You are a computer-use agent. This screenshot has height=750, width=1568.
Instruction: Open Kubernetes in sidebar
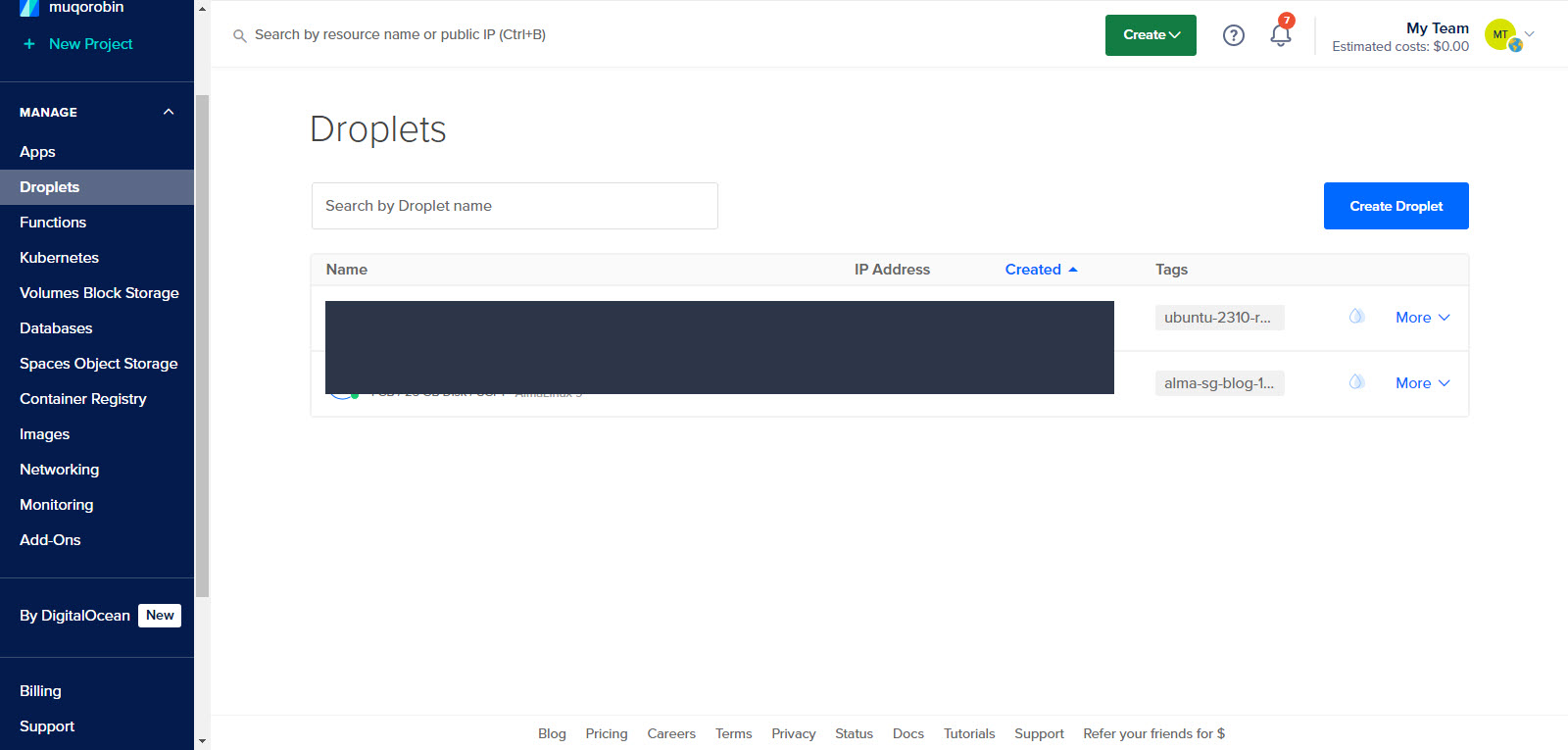59,258
